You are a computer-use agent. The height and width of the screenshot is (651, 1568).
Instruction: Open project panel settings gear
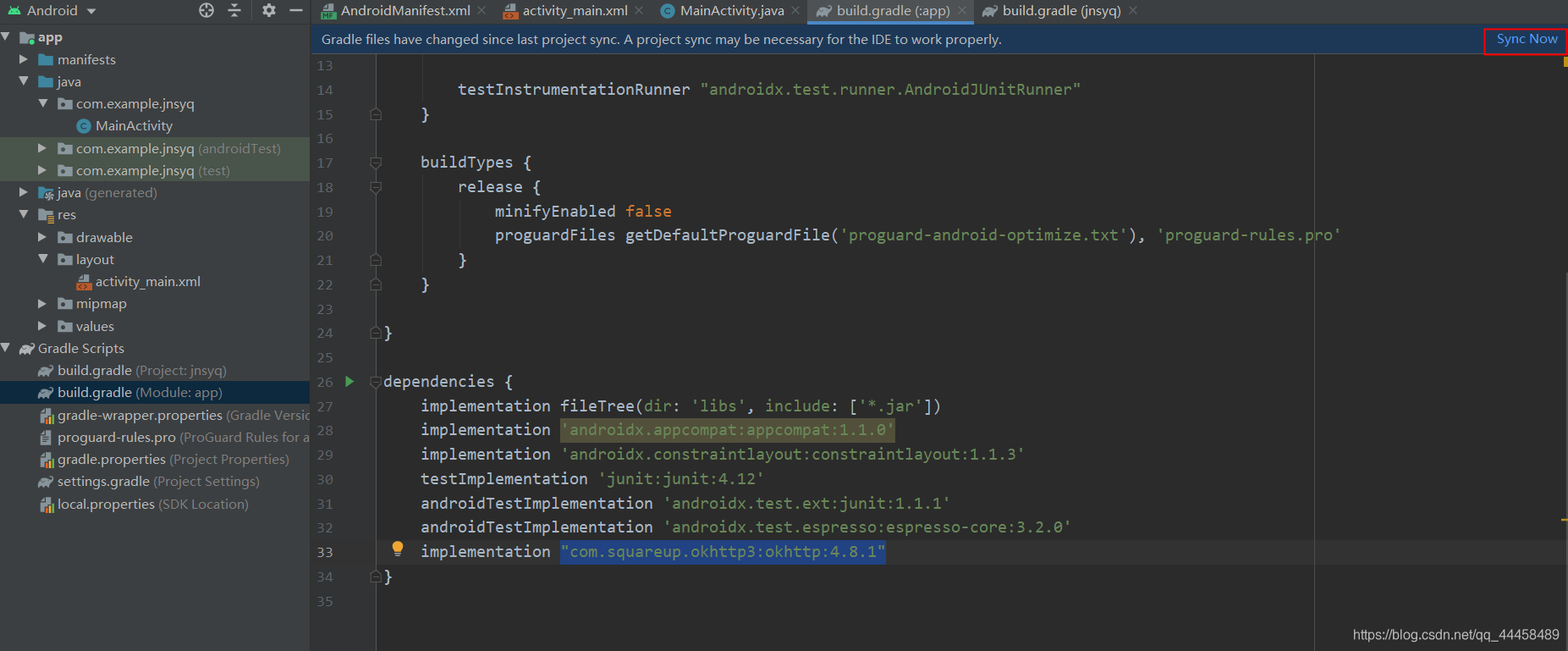click(268, 10)
